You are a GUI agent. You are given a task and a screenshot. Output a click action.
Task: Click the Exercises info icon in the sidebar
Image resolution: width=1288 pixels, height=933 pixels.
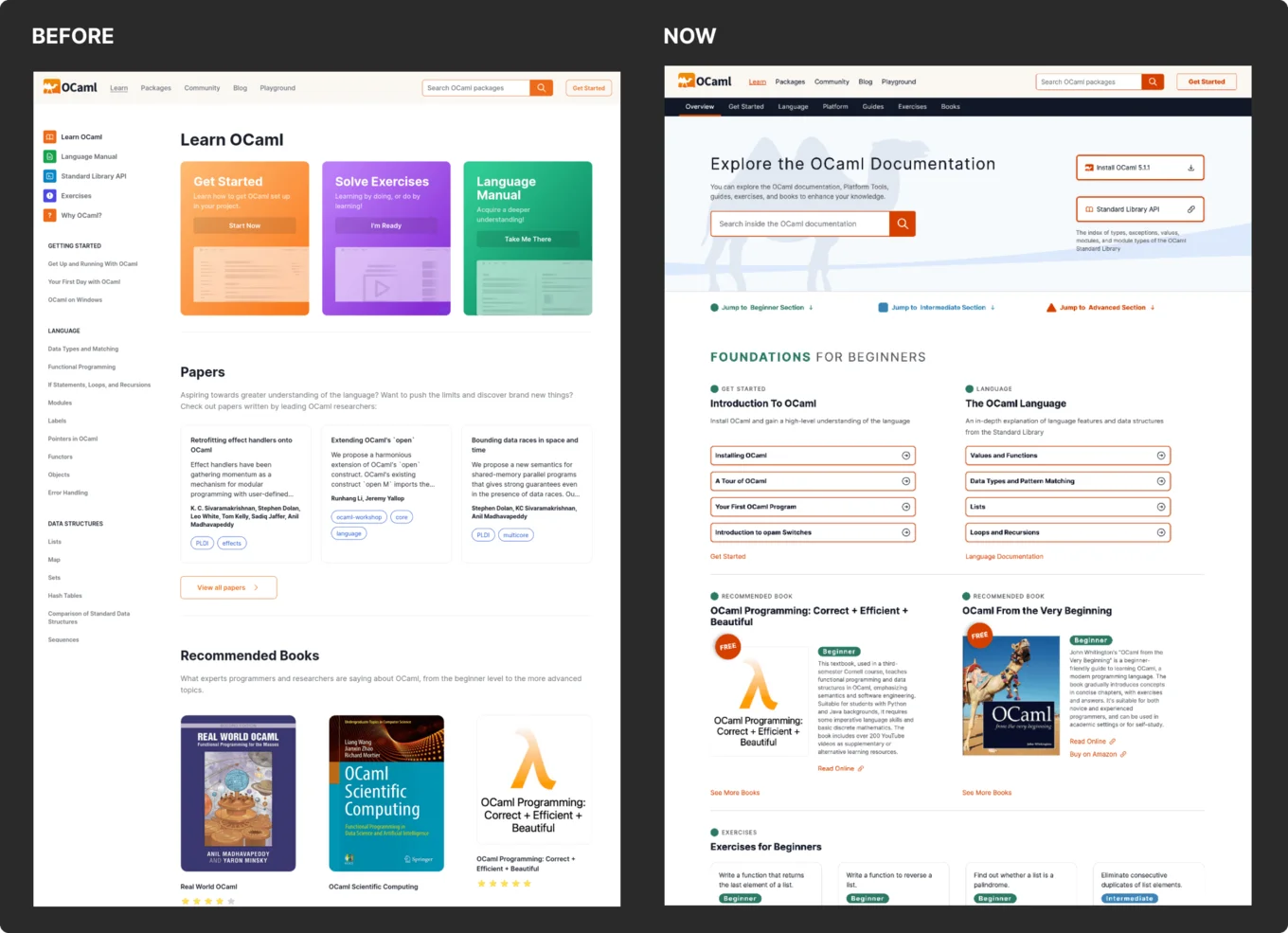pyautogui.click(x=49, y=195)
